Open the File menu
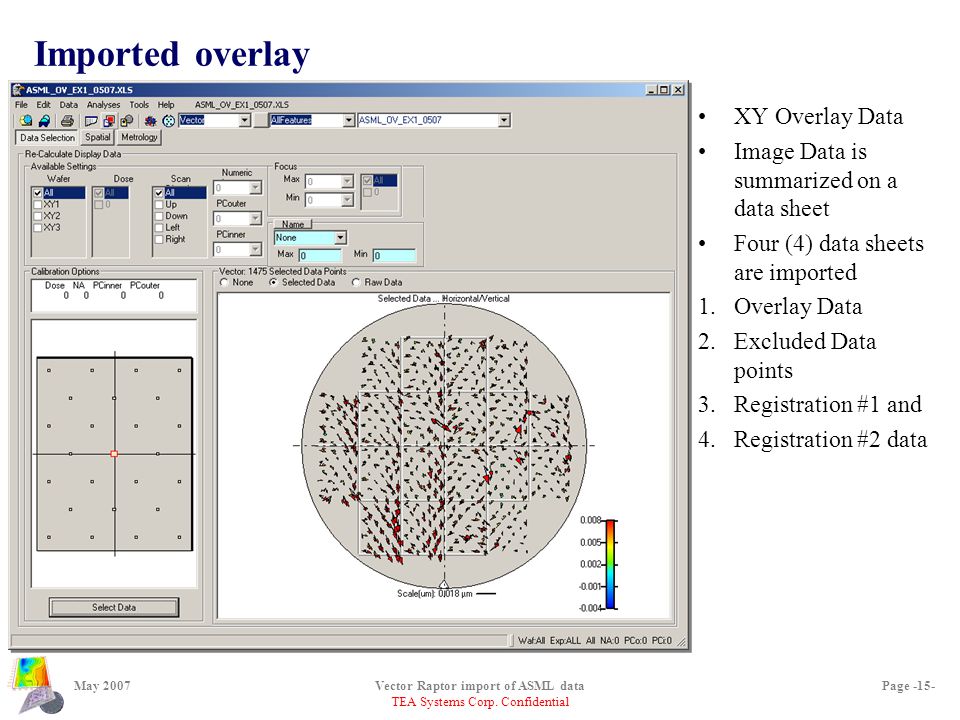 tap(21, 105)
